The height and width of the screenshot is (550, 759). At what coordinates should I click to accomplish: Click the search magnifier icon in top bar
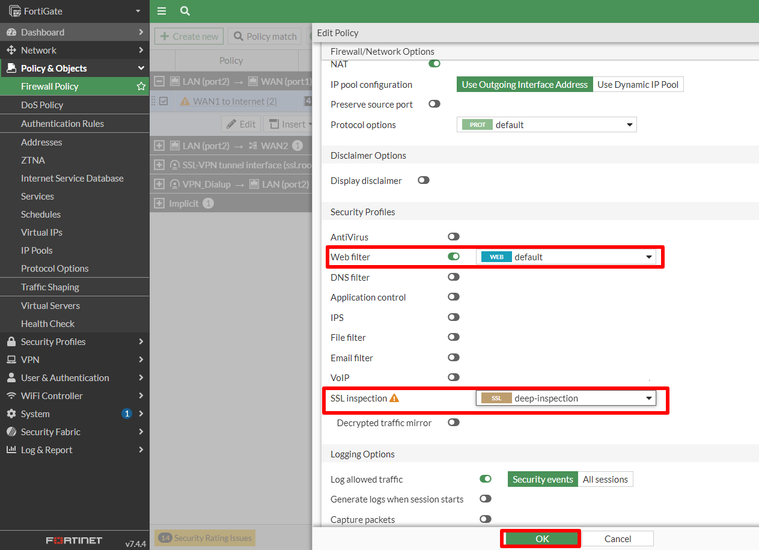tap(185, 11)
